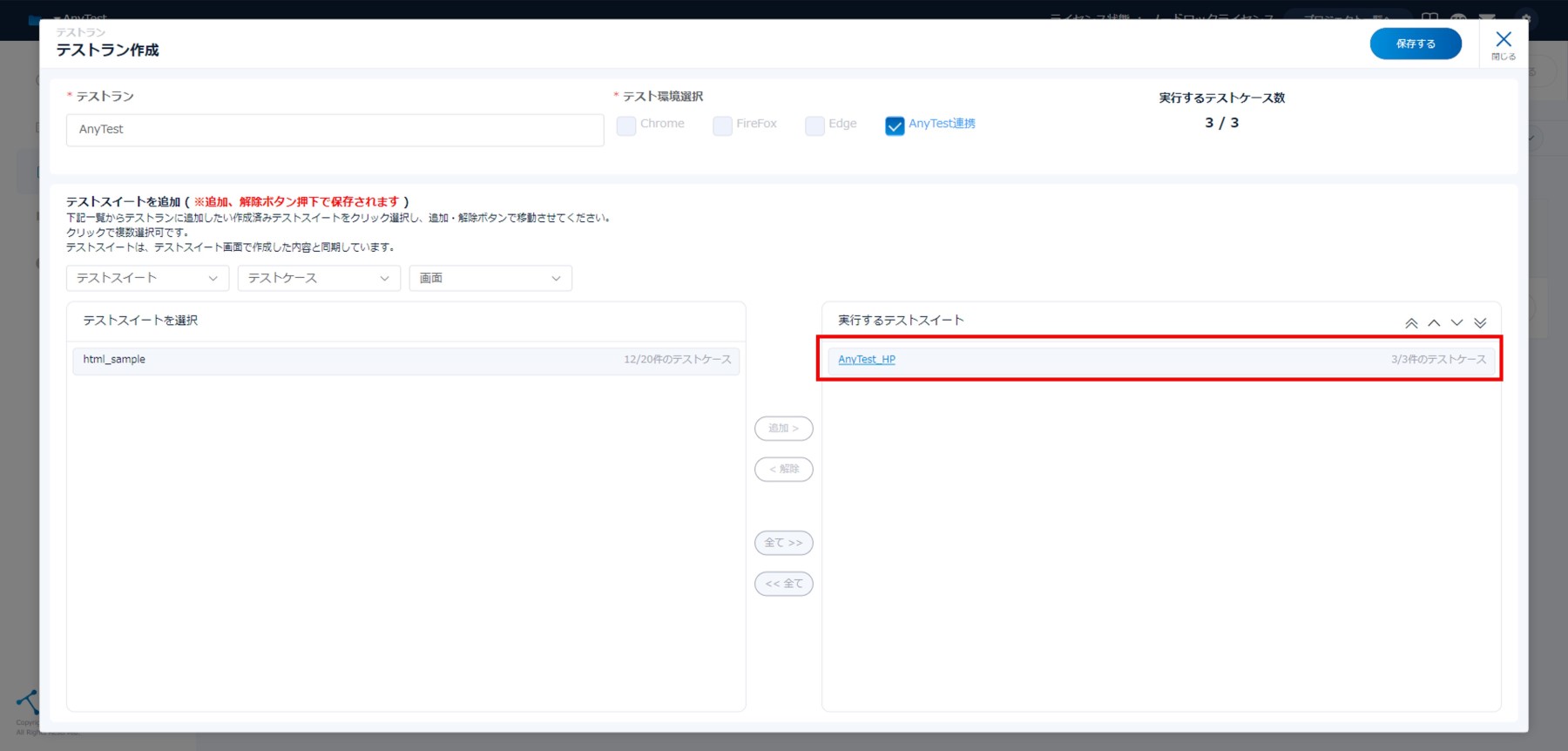Screen dimensions: 1568x751
Task: Expand the テストケース filter dropdown
Action: 319,278
